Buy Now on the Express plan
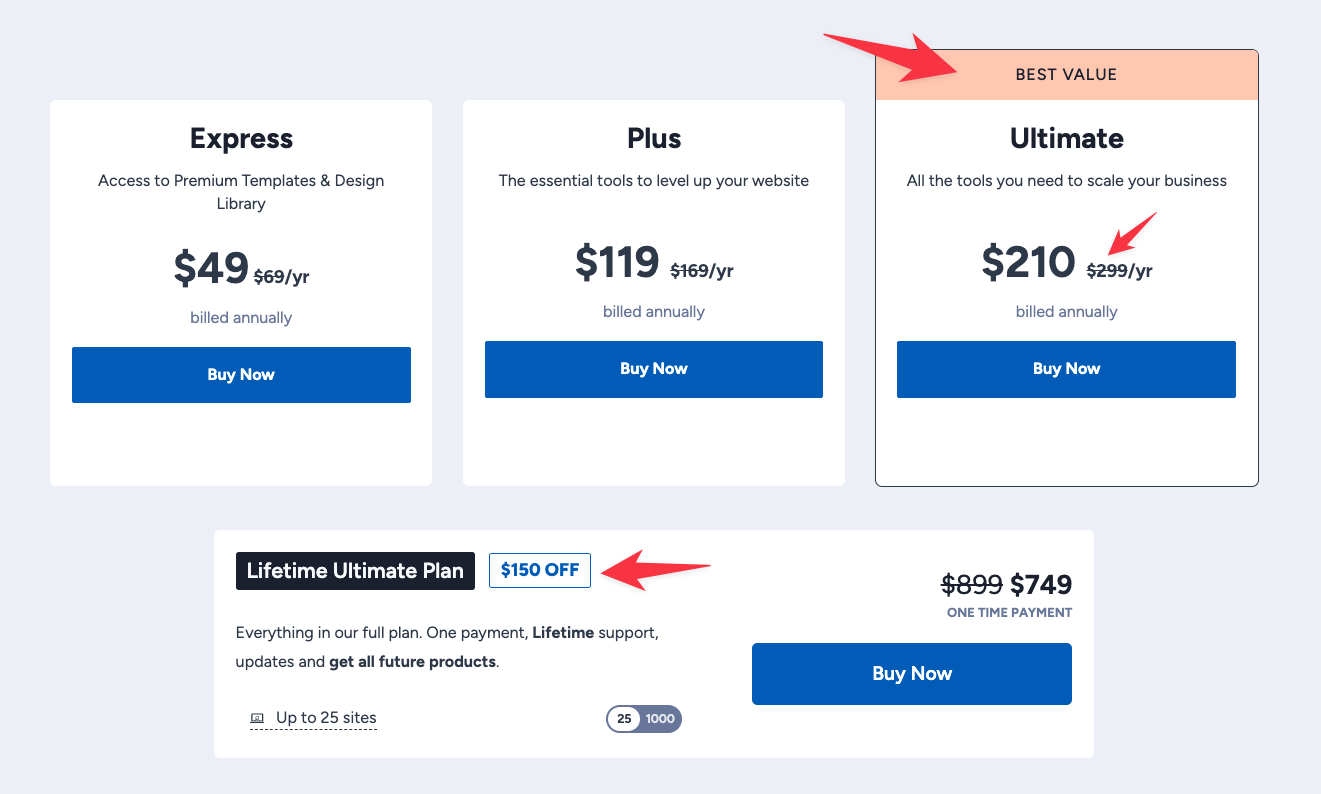Screen dimensions: 1321x794 pos(241,374)
